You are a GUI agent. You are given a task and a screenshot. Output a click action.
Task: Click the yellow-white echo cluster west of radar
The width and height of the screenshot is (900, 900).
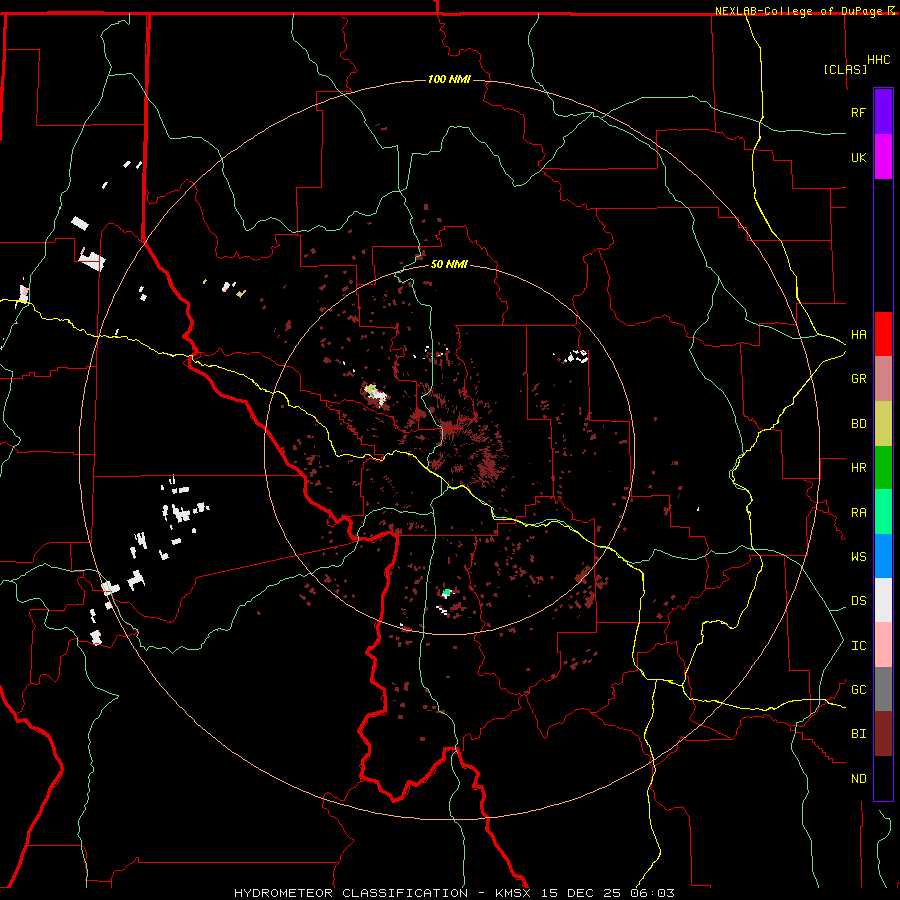(x=374, y=393)
